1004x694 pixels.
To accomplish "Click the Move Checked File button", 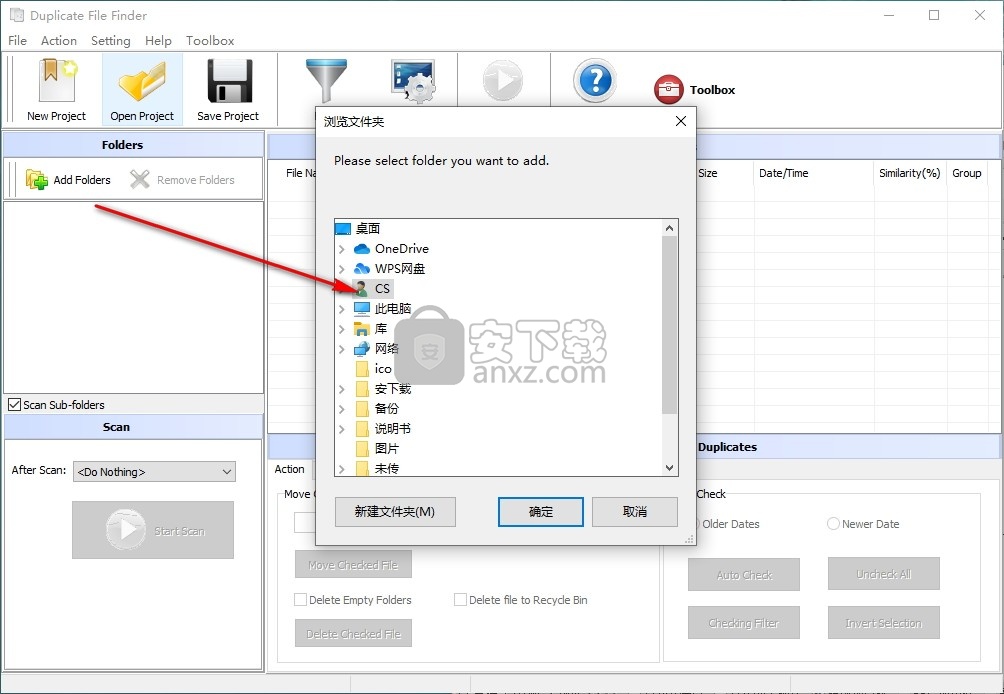I will click(353, 565).
